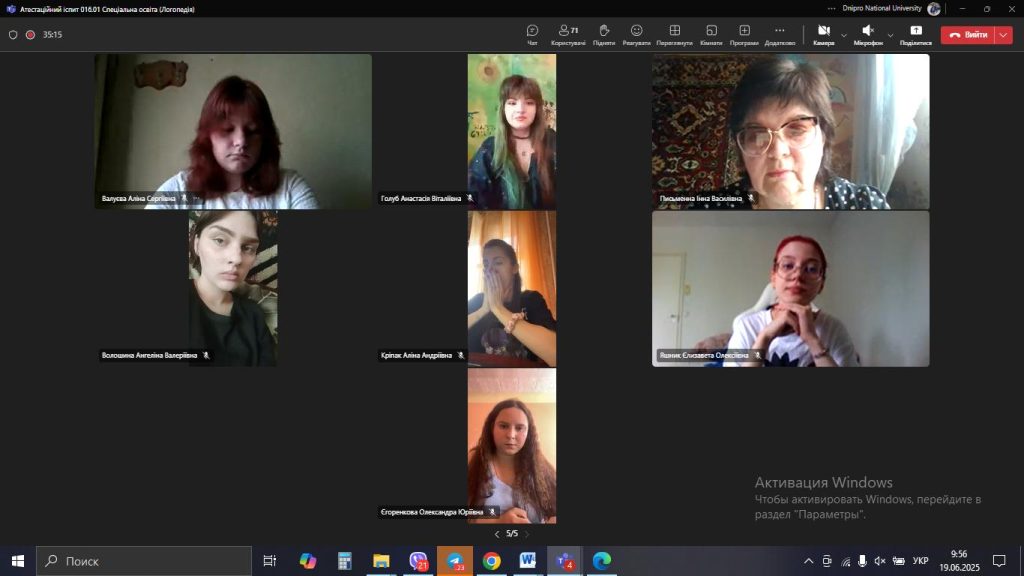Open the battery status tray icon
This screenshot has width=1024, height=576.
click(x=899, y=561)
